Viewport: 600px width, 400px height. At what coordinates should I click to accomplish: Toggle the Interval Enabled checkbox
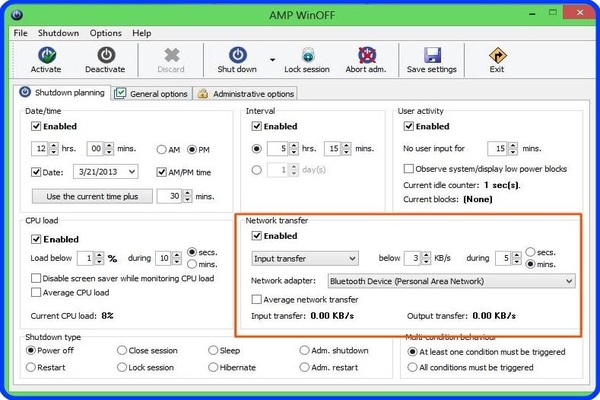pos(256,126)
